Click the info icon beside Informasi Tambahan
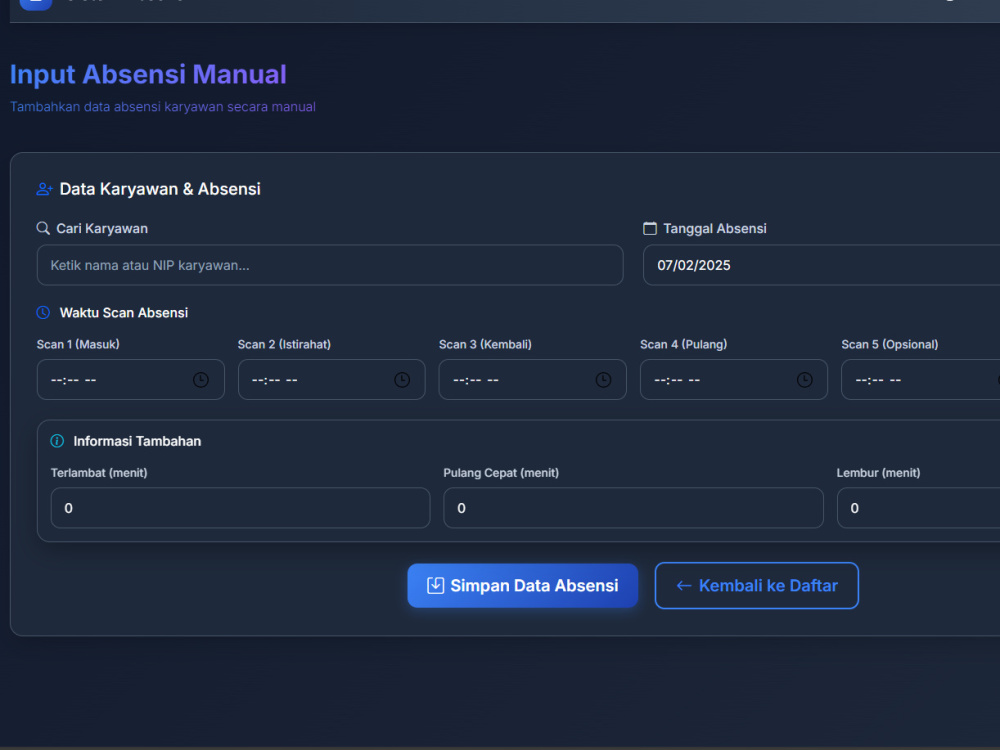 57,441
